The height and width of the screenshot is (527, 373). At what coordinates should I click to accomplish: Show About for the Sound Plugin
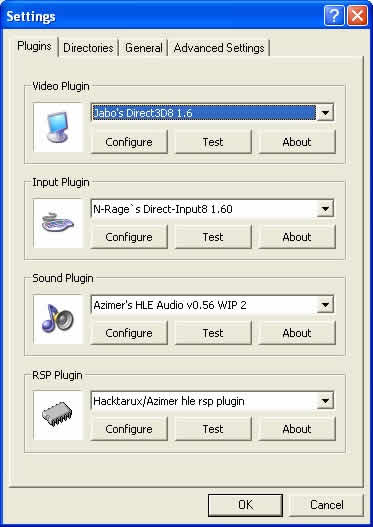pyautogui.click(x=297, y=333)
